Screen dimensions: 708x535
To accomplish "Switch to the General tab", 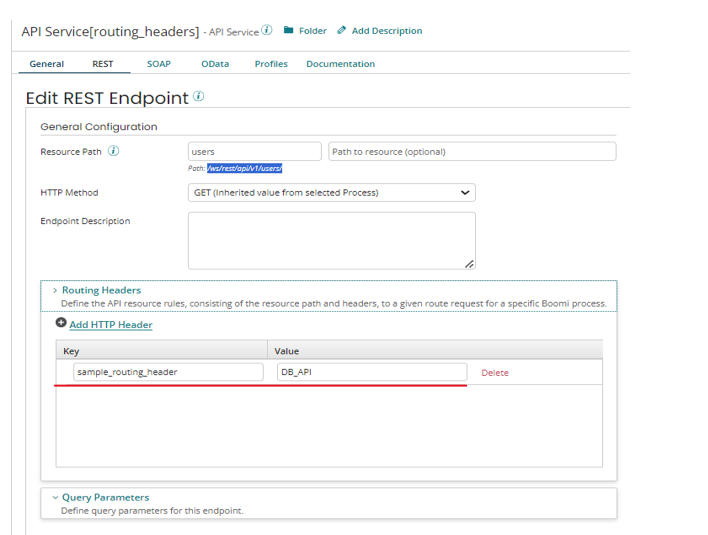I will tap(46, 64).
